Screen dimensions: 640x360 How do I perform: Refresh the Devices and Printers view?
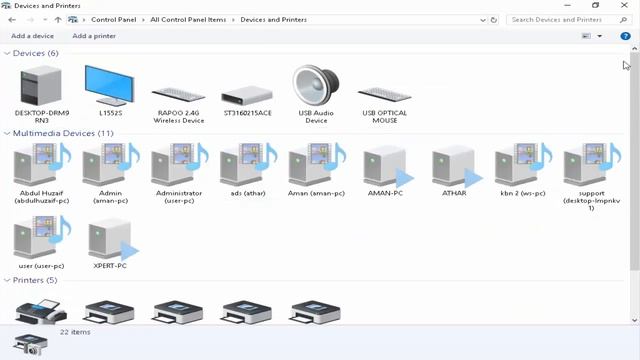coord(494,20)
